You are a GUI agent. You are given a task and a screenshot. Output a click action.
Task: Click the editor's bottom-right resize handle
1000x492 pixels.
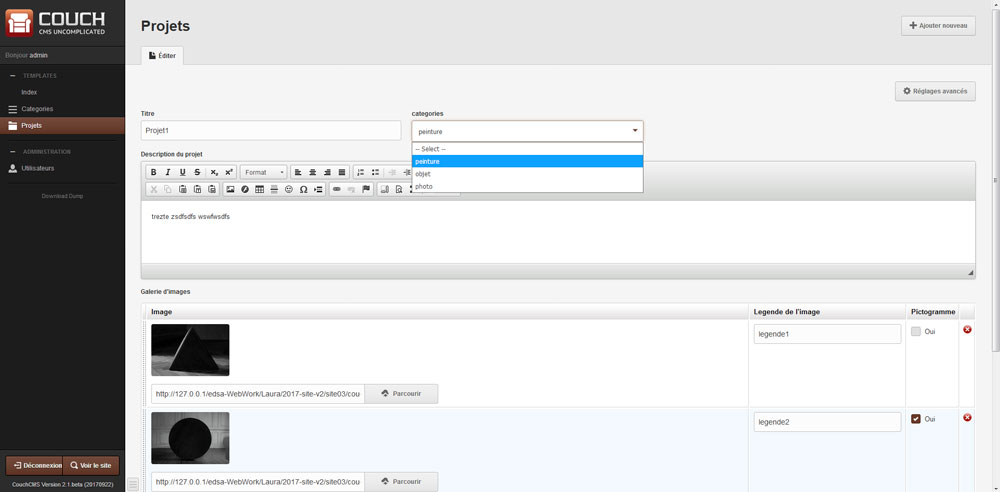pyautogui.click(x=971, y=272)
